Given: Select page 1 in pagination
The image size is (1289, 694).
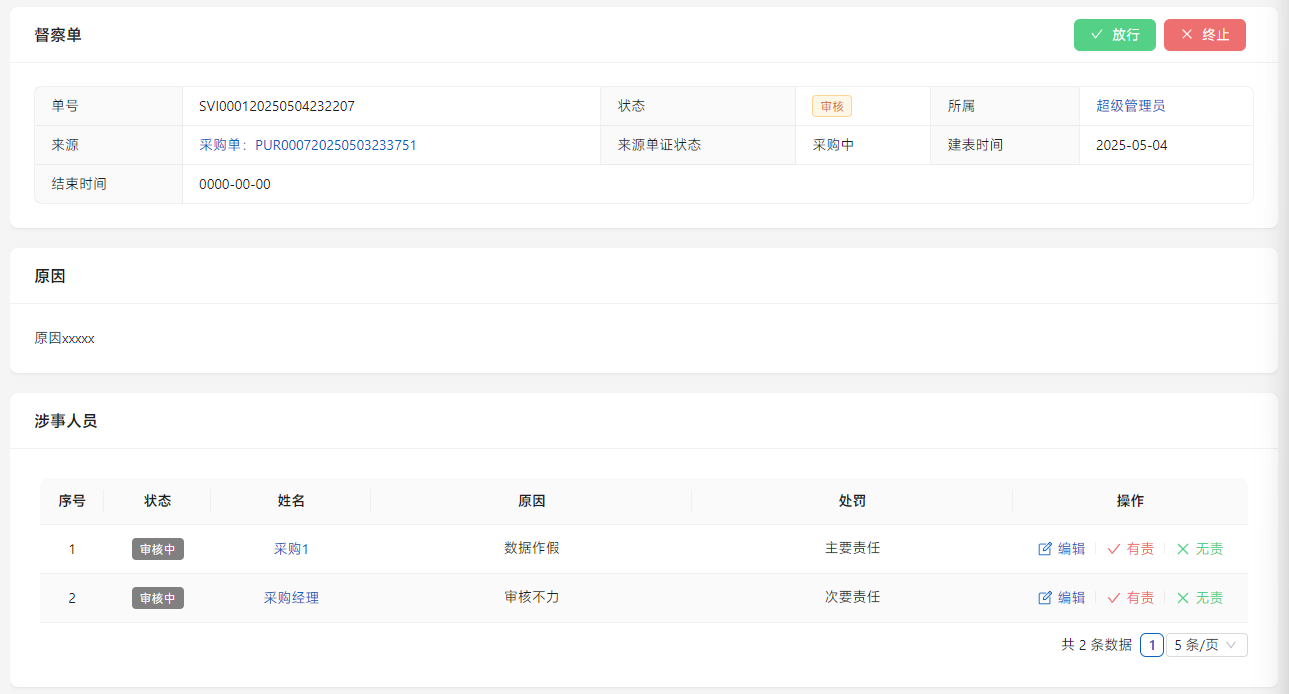Looking at the screenshot, I should (x=1152, y=645).
